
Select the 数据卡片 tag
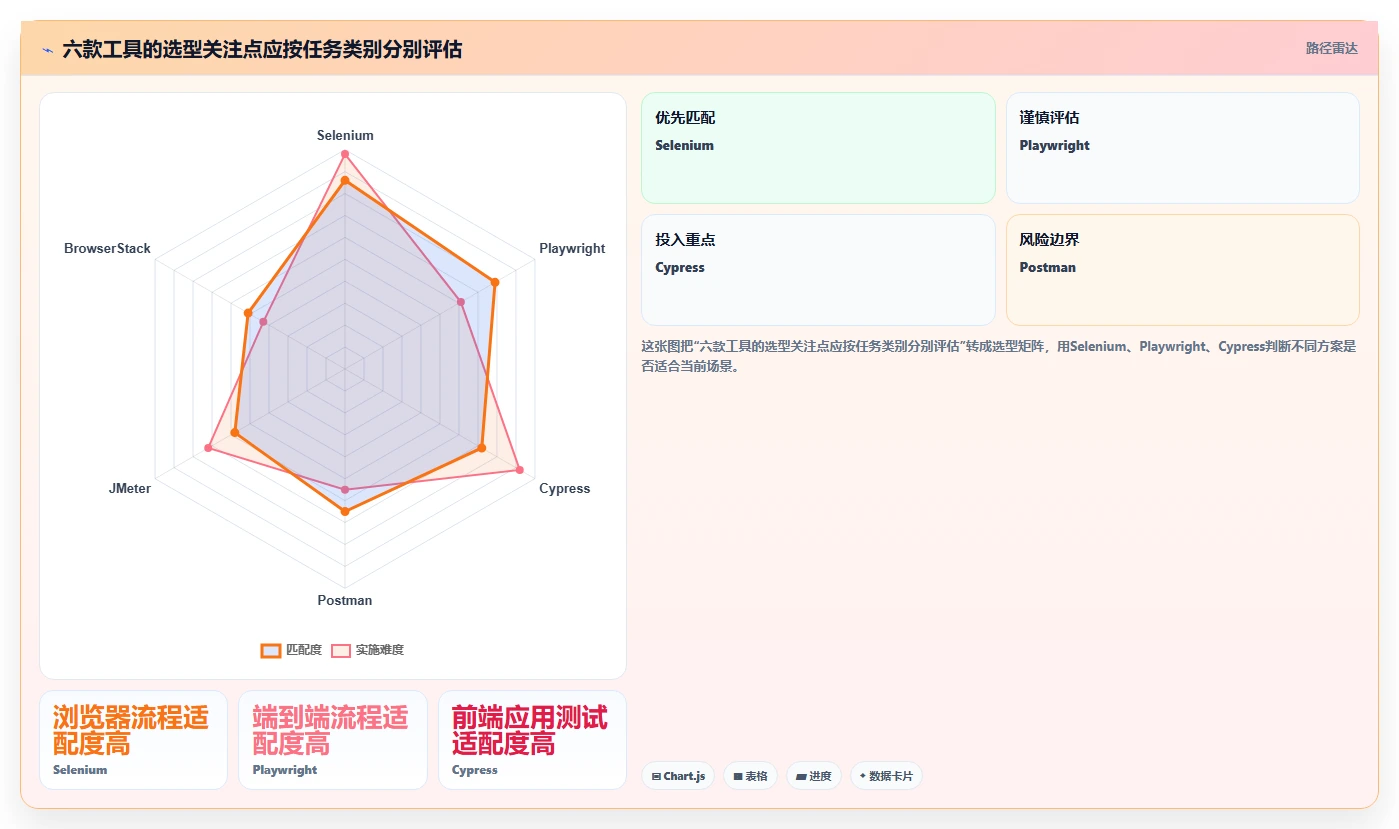point(886,776)
